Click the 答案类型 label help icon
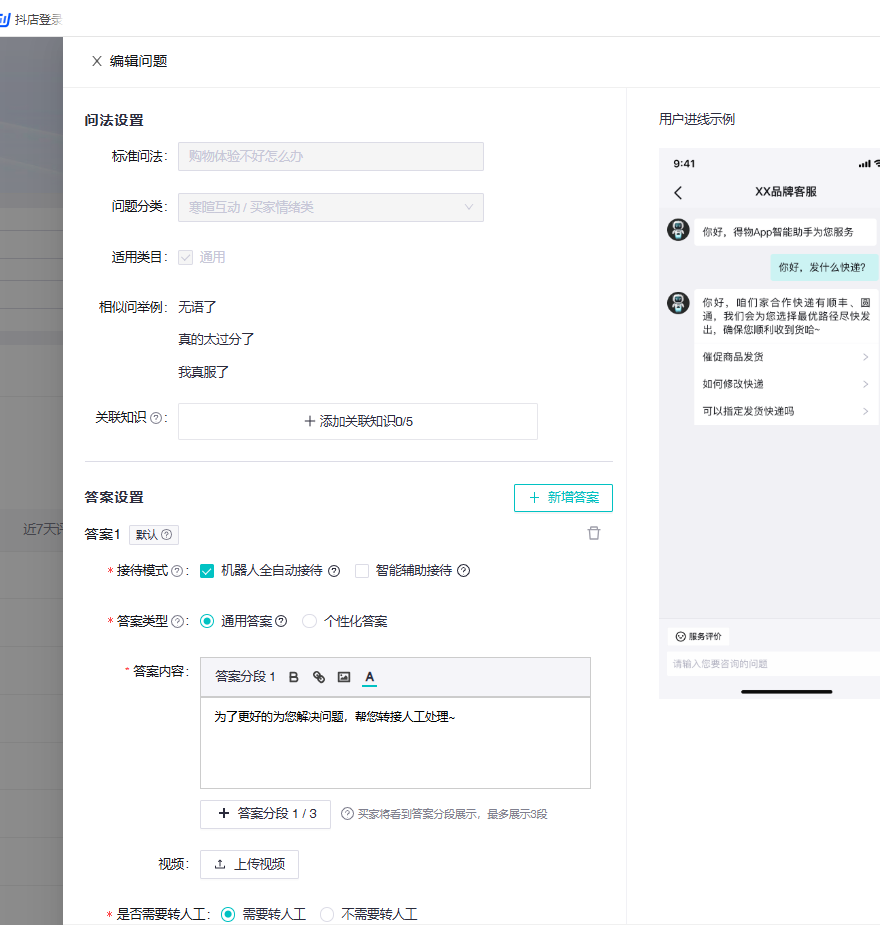Viewport: 880px width, 925px height. coord(177,621)
